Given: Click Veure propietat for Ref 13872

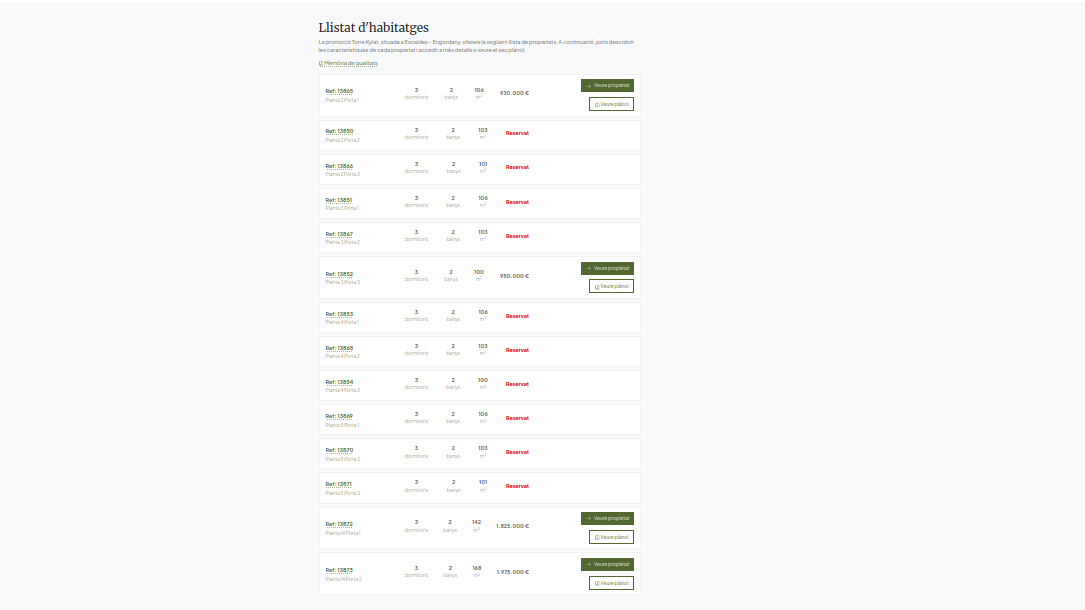Looking at the screenshot, I should (x=607, y=518).
